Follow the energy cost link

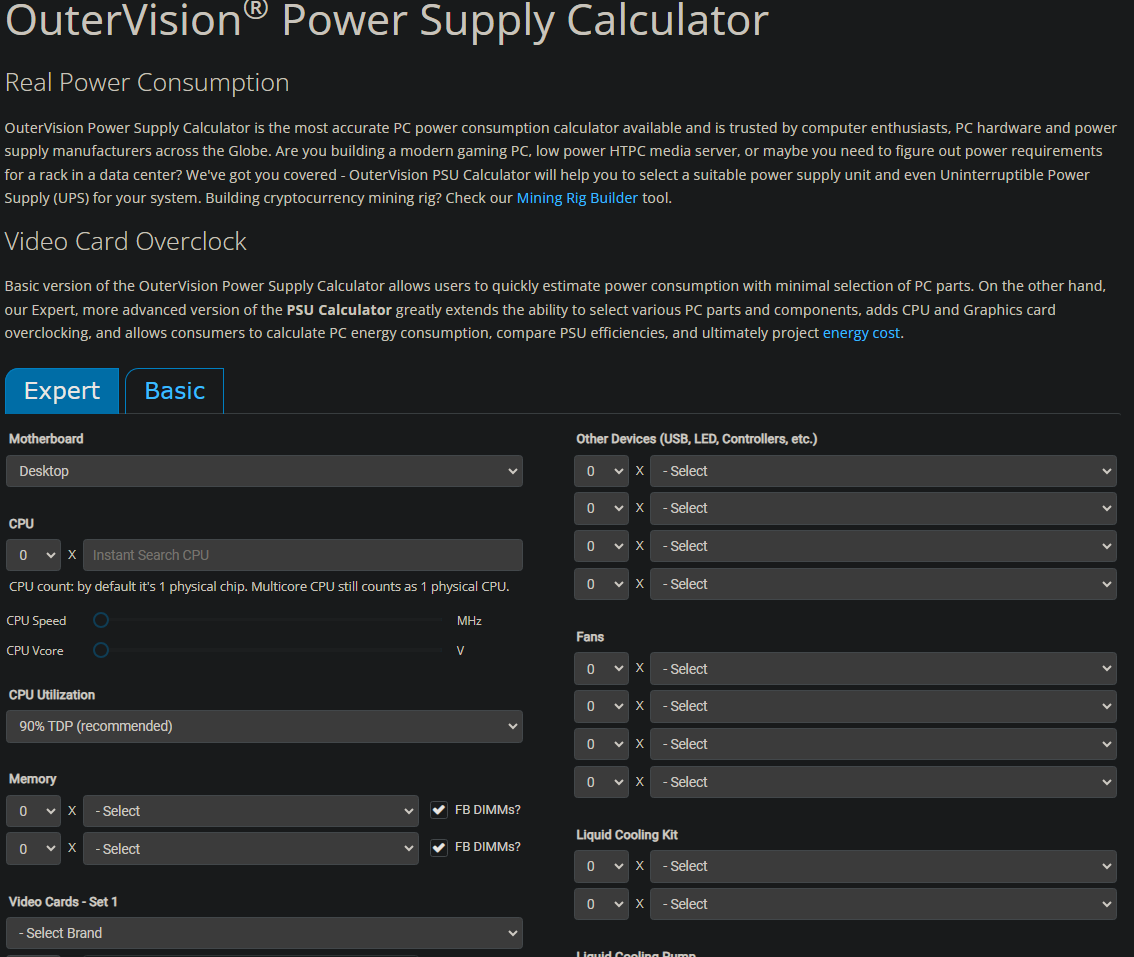pyautogui.click(x=860, y=333)
